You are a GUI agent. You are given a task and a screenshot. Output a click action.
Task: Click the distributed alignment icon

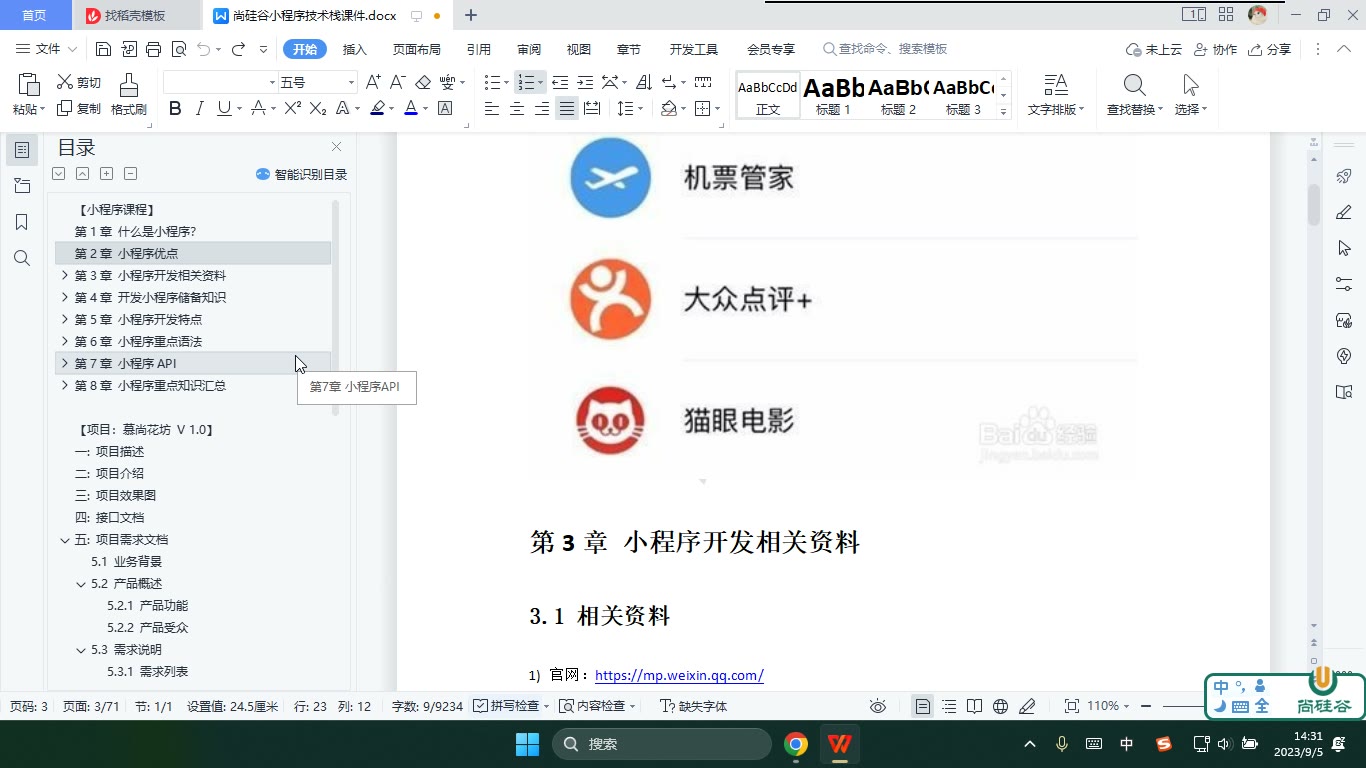pos(592,108)
